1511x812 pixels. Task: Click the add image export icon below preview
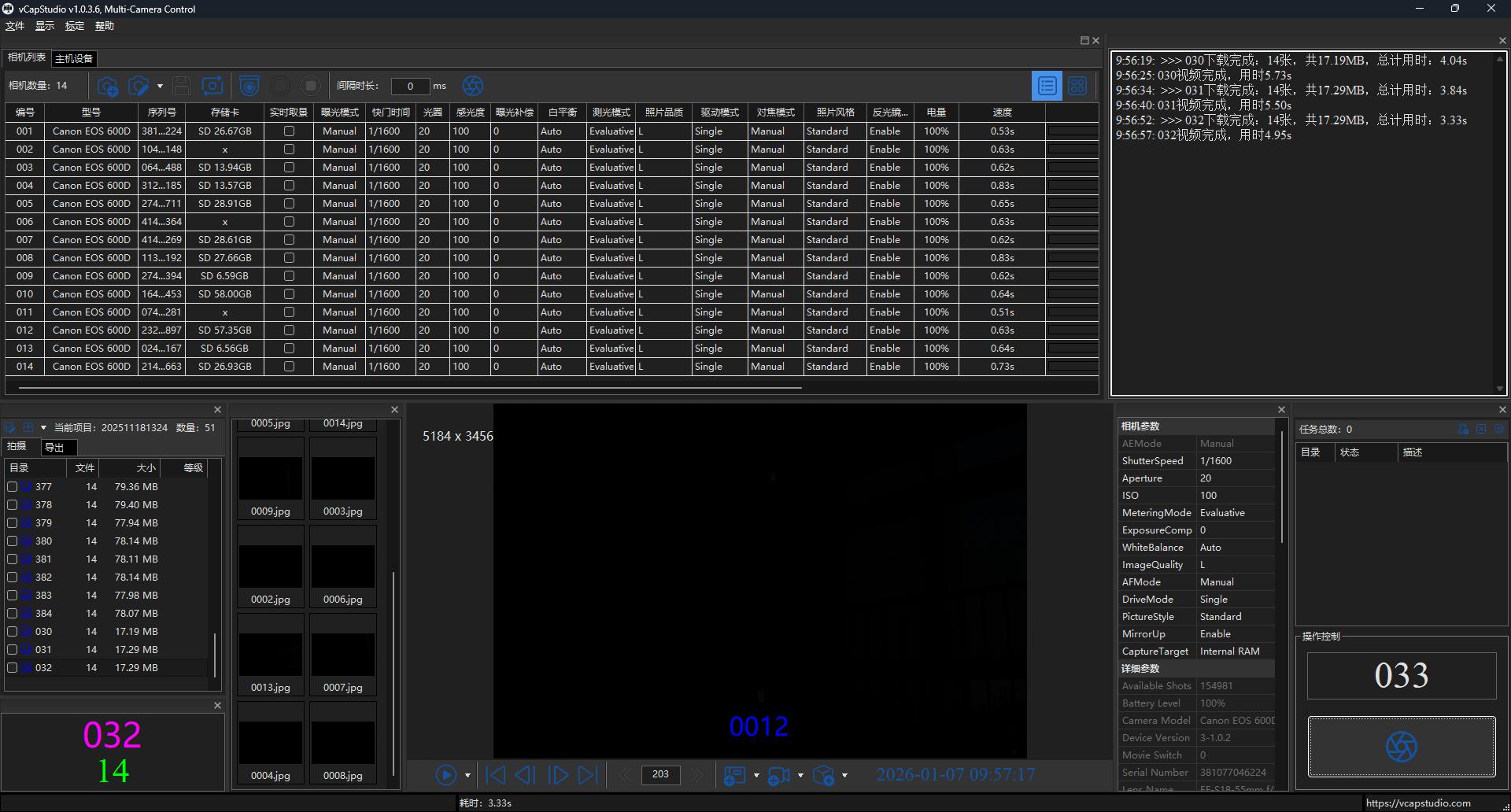(x=735, y=775)
